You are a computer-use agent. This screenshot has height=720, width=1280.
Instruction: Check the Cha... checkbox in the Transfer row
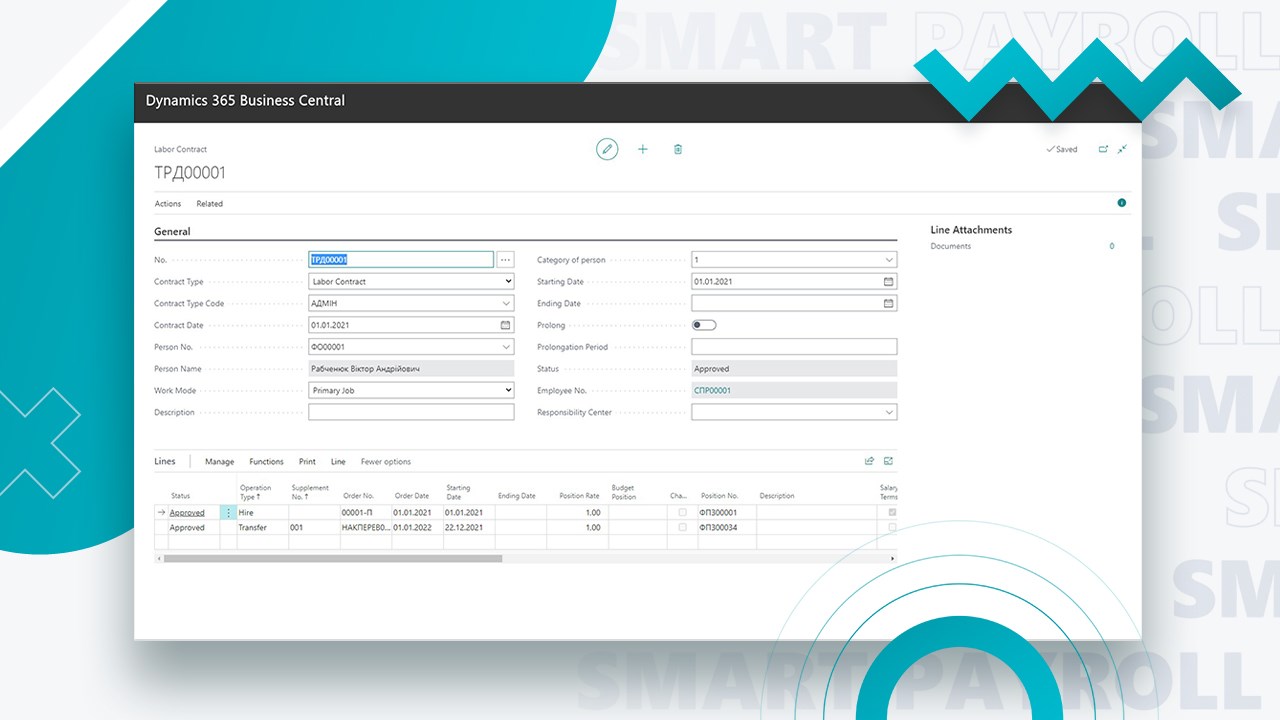[682, 527]
